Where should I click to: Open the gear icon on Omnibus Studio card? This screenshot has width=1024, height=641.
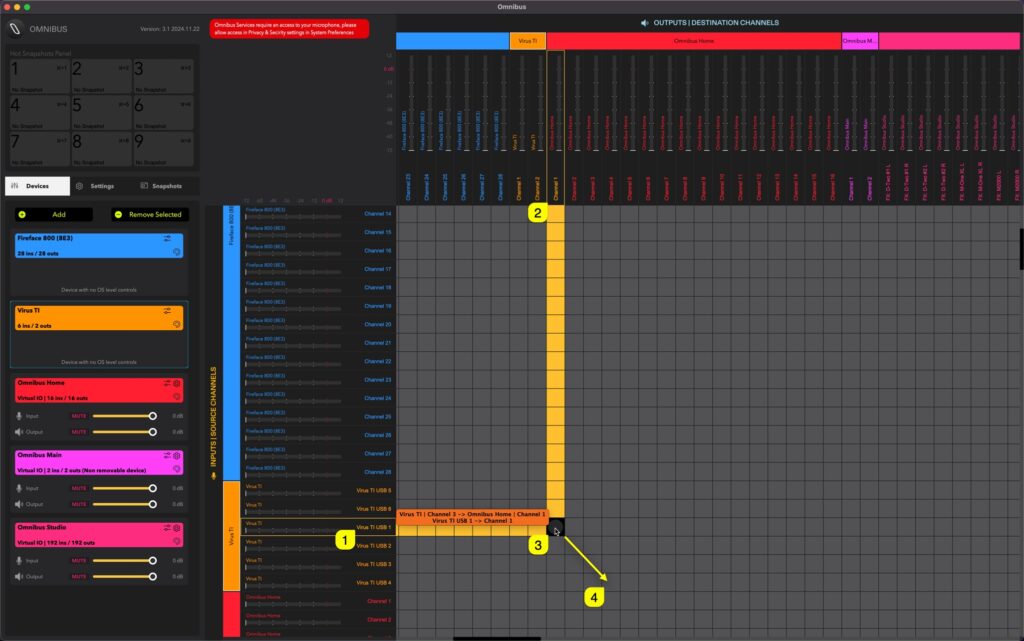click(x=176, y=529)
